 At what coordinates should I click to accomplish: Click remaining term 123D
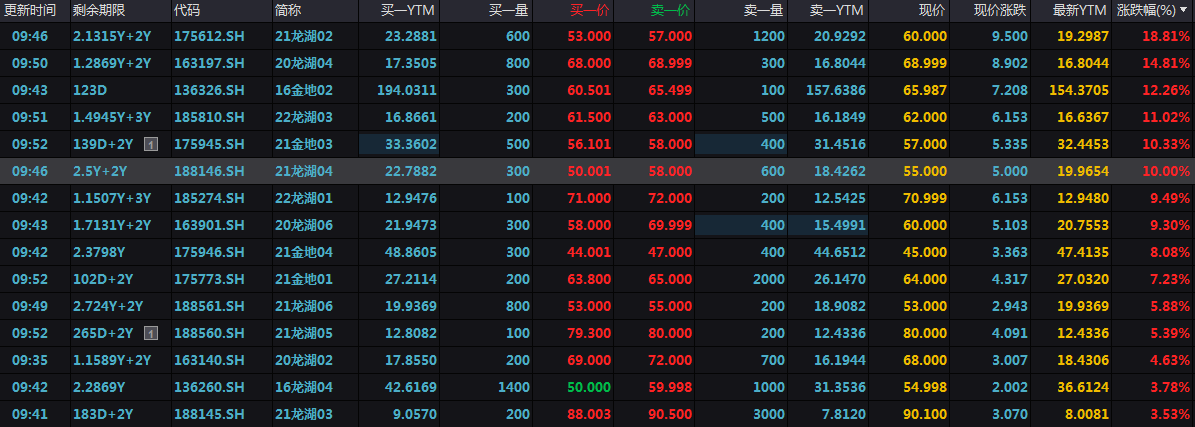point(90,90)
